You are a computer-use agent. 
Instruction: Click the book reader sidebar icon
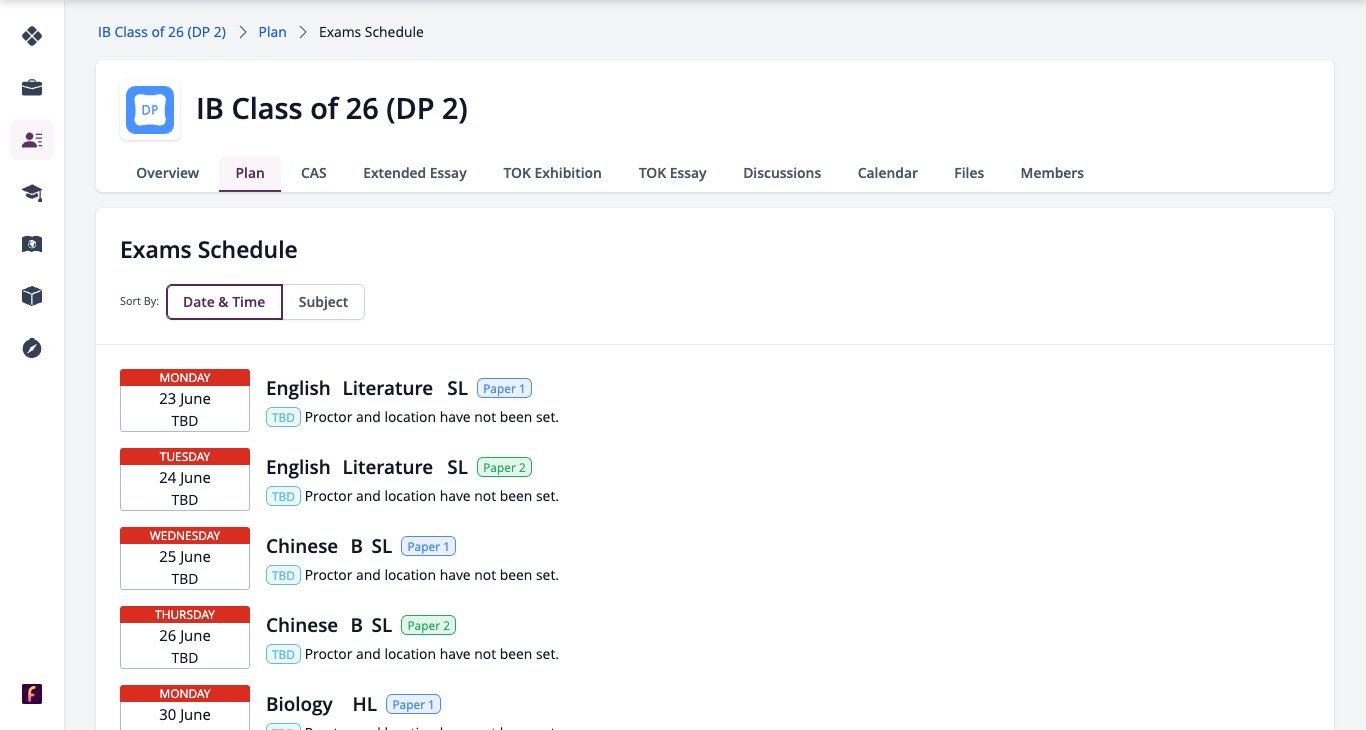tap(32, 244)
